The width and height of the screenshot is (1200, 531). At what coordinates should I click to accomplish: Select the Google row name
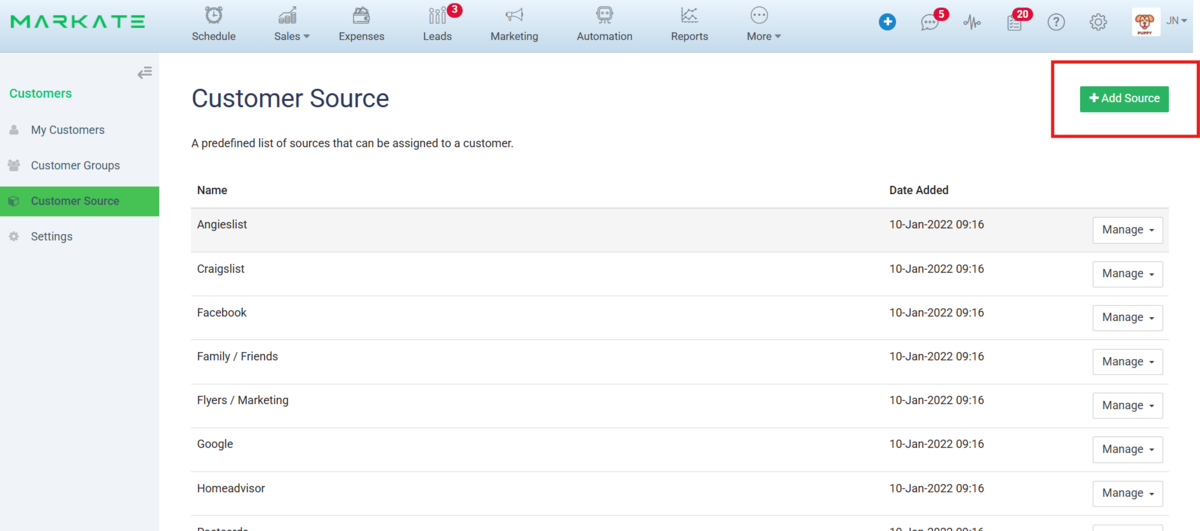pos(215,445)
